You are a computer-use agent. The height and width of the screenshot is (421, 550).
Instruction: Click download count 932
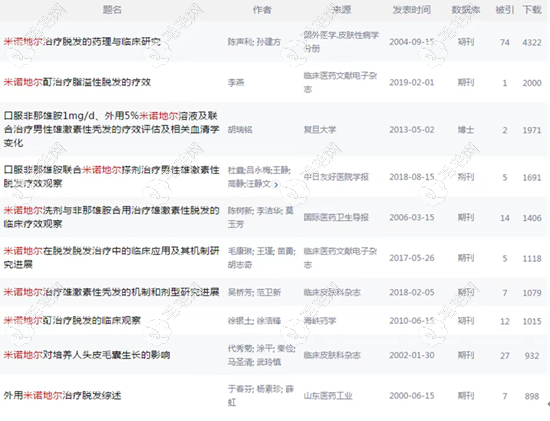532,356
